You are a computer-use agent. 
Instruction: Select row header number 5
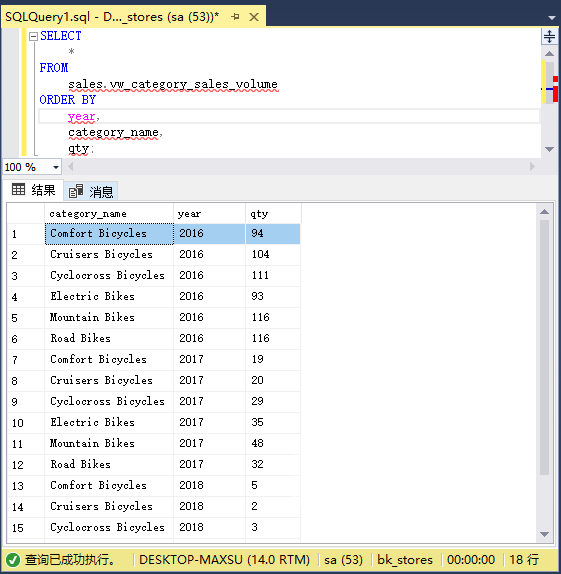26,317
